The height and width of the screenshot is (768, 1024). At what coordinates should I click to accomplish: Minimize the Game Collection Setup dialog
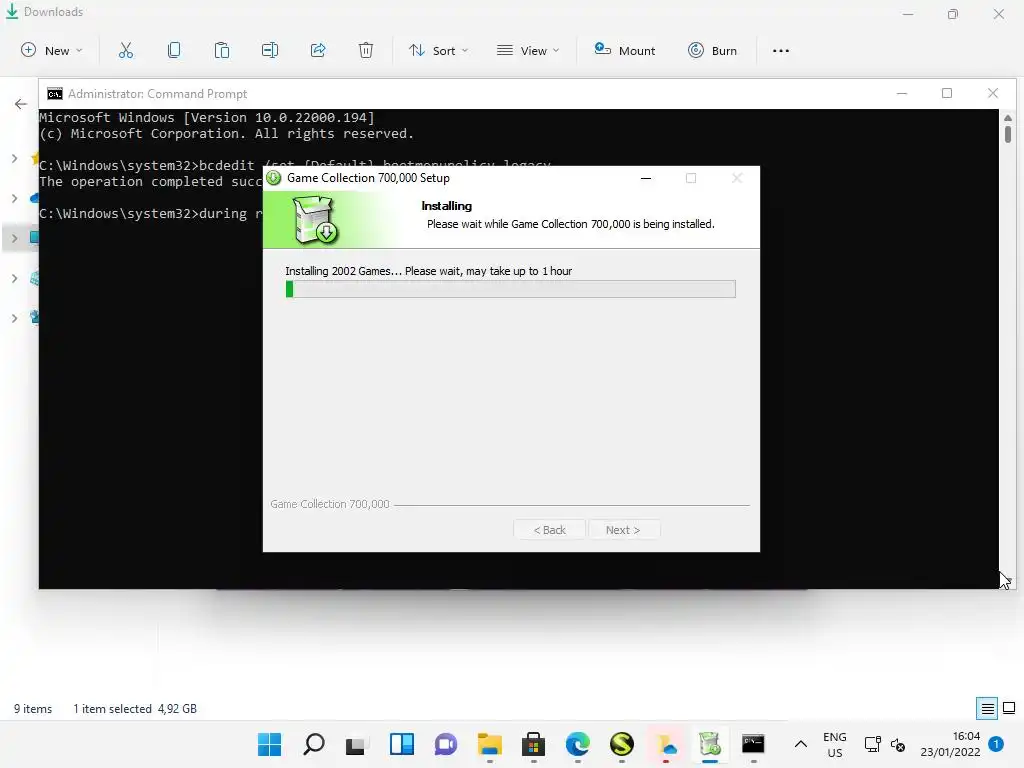(646, 178)
